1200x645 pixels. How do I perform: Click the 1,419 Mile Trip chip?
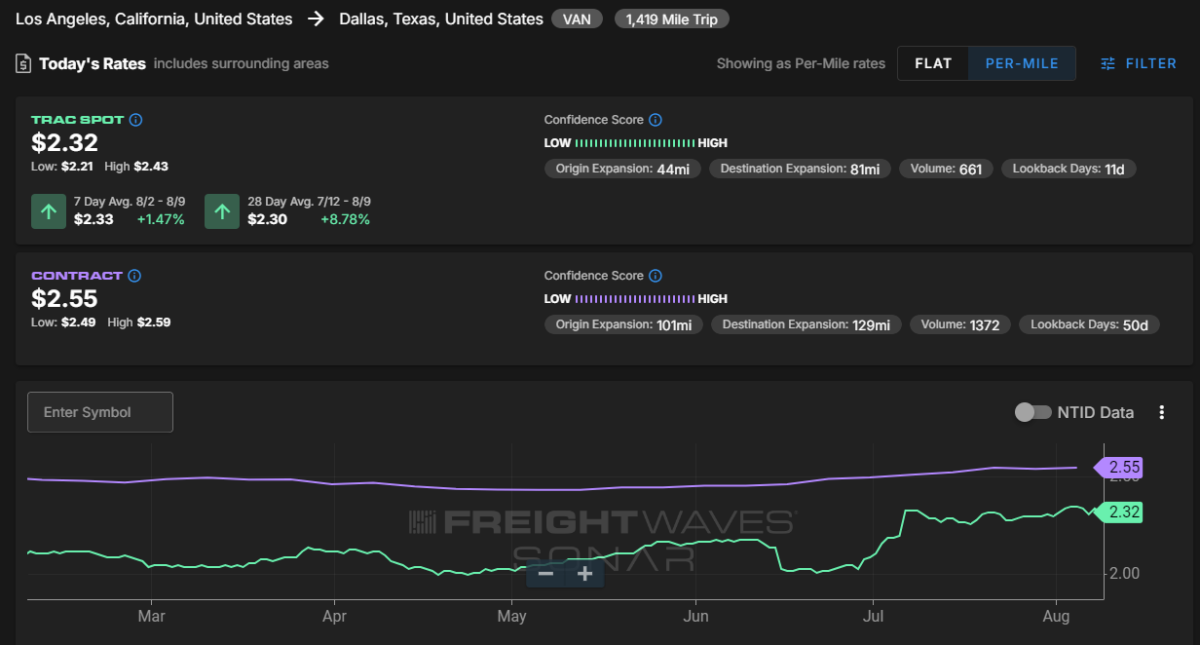click(x=672, y=19)
